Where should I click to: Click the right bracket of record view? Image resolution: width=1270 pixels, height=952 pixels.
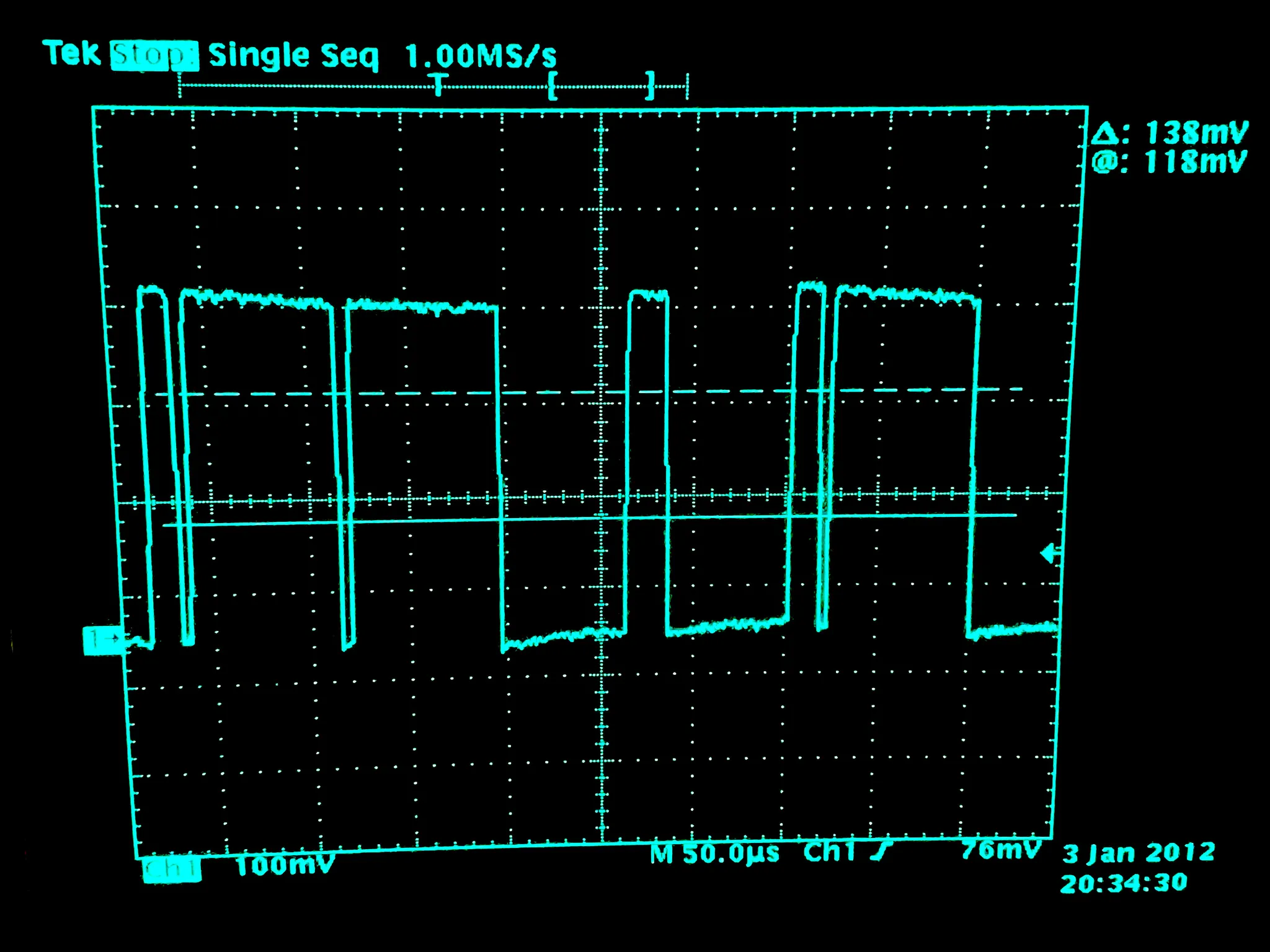coord(649,86)
